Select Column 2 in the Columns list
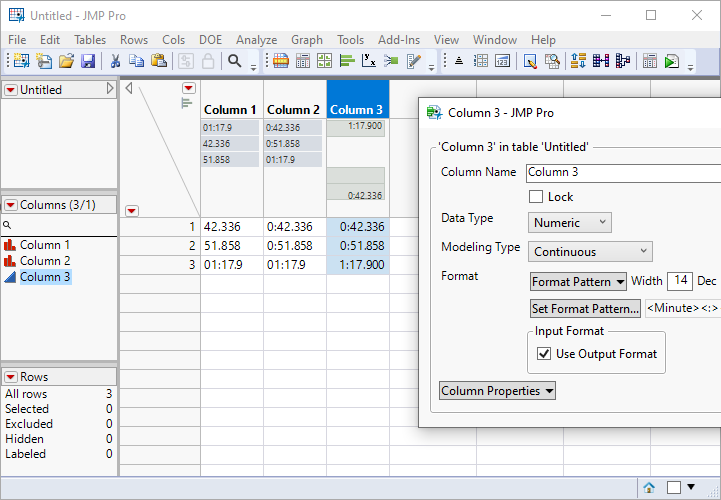Screen dimensions: 721x500 (x=45, y=261)
